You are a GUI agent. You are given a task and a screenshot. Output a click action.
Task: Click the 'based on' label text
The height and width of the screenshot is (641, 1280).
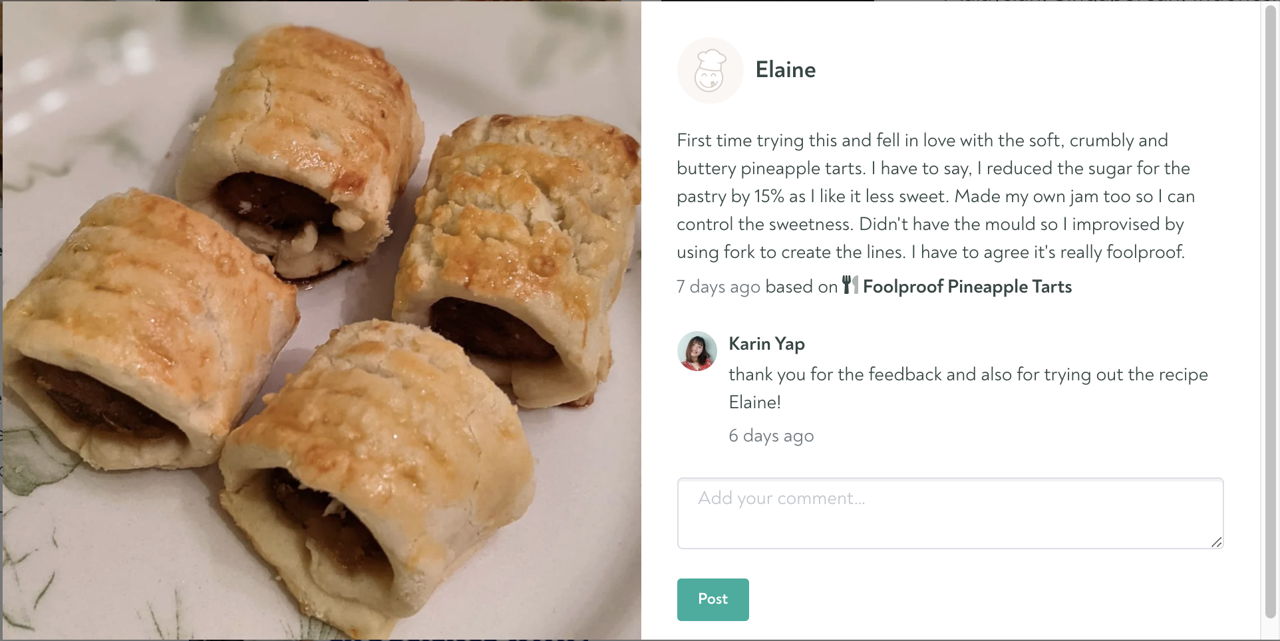pyautogui.click(x=801, y=287)
